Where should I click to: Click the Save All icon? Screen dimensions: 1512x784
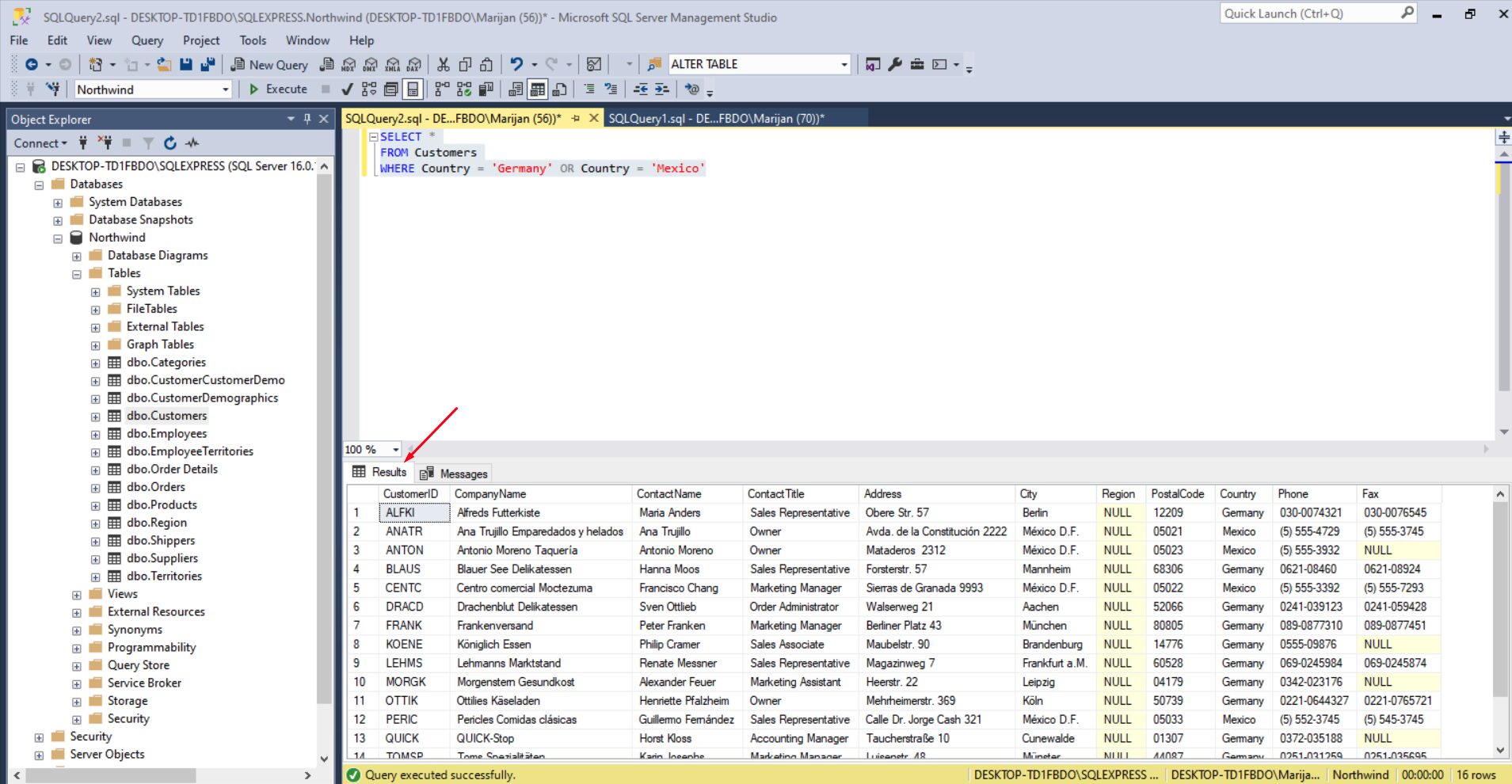pyautogui.click(x=208, y=64)
